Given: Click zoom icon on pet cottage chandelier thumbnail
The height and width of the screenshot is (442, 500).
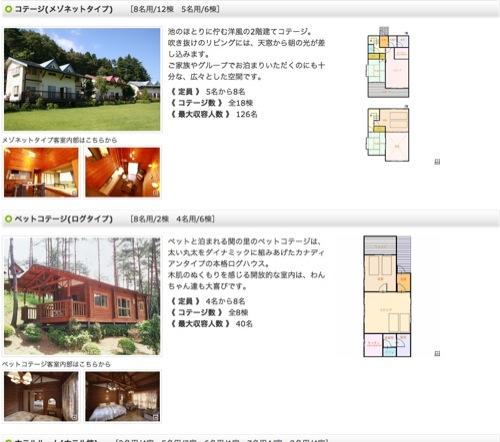Looking at the screenshot, I should (74, 417).
